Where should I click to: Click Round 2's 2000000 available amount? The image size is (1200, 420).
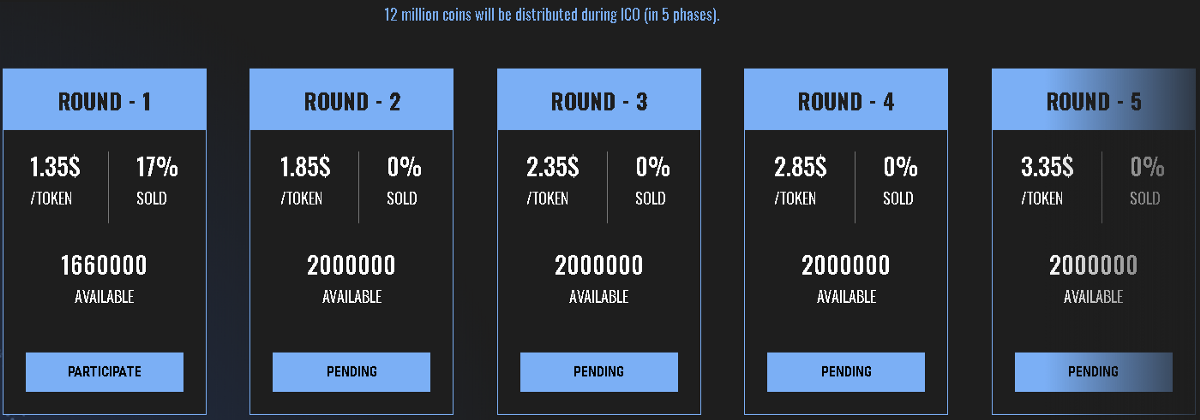351,266
